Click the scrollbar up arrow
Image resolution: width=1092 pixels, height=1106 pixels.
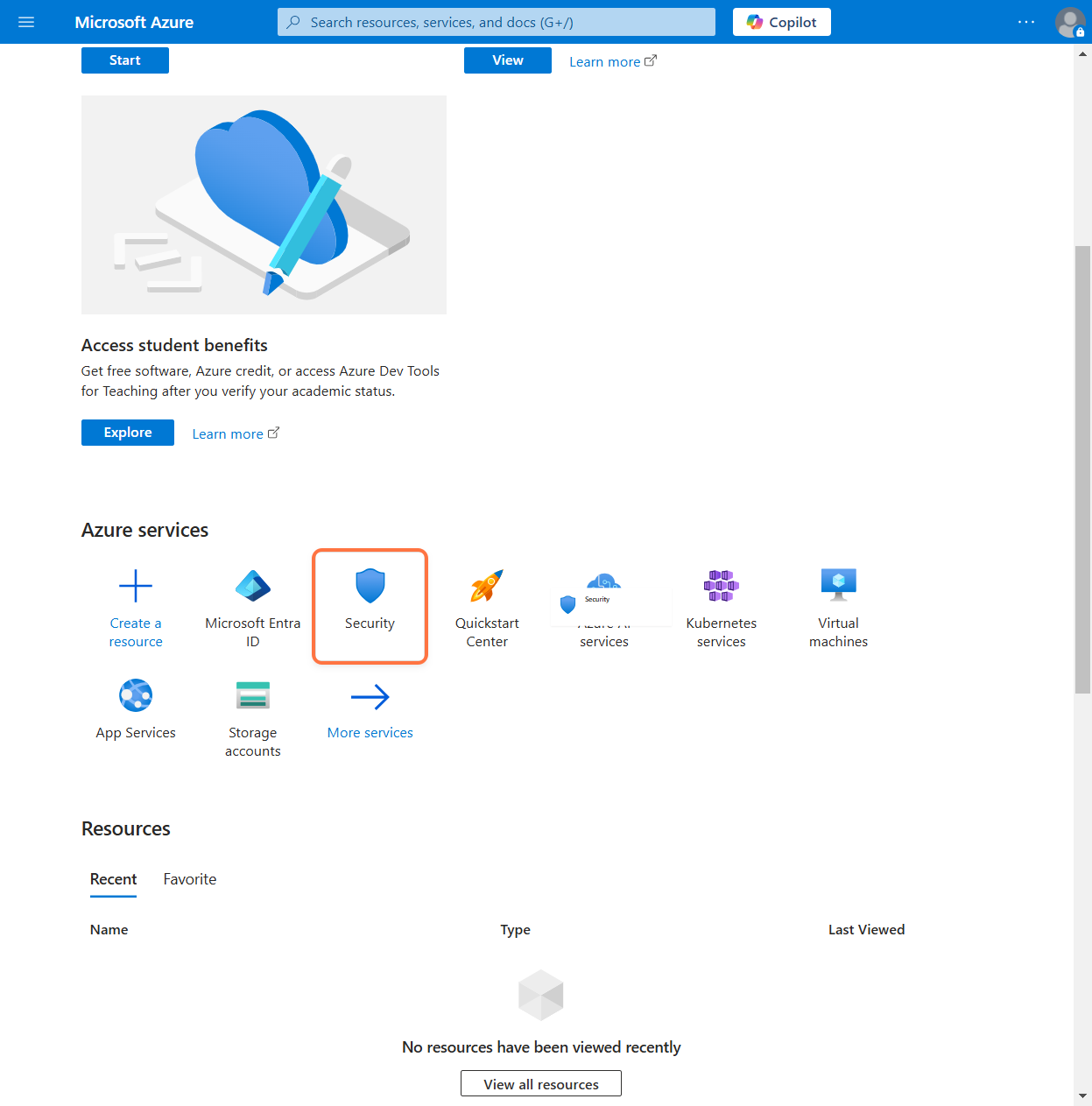coord(1083,53)
